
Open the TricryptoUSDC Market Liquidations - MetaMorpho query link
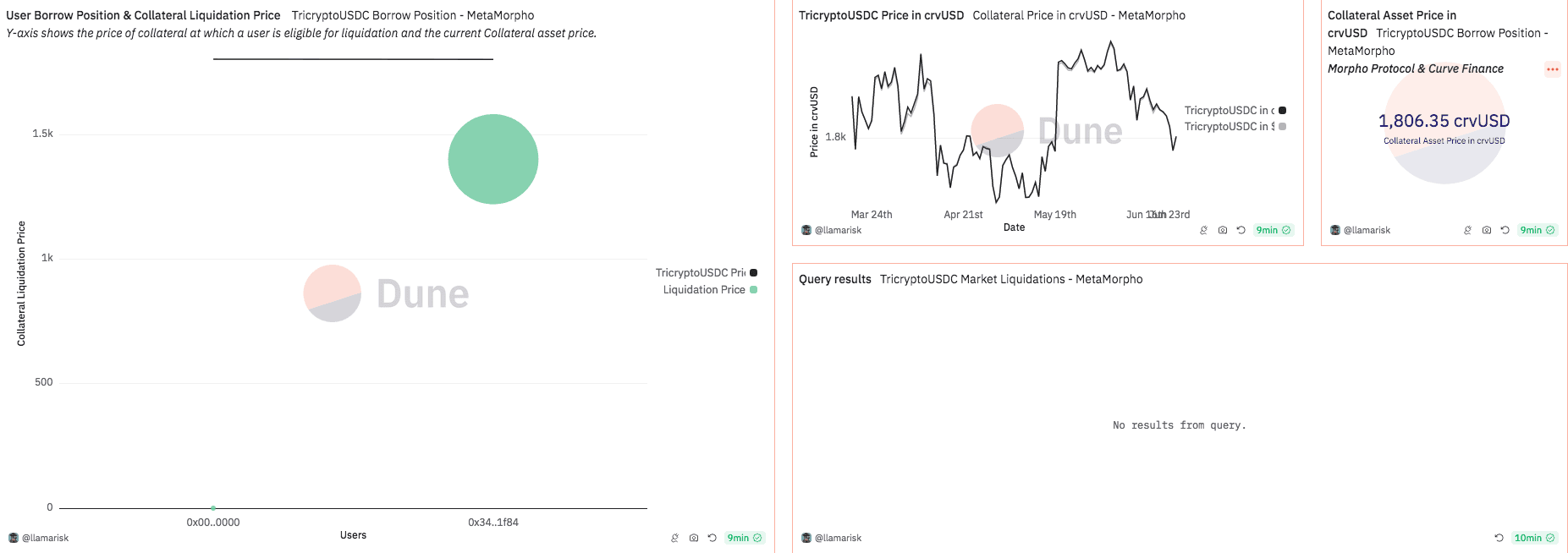click(x=1011, y=279)
